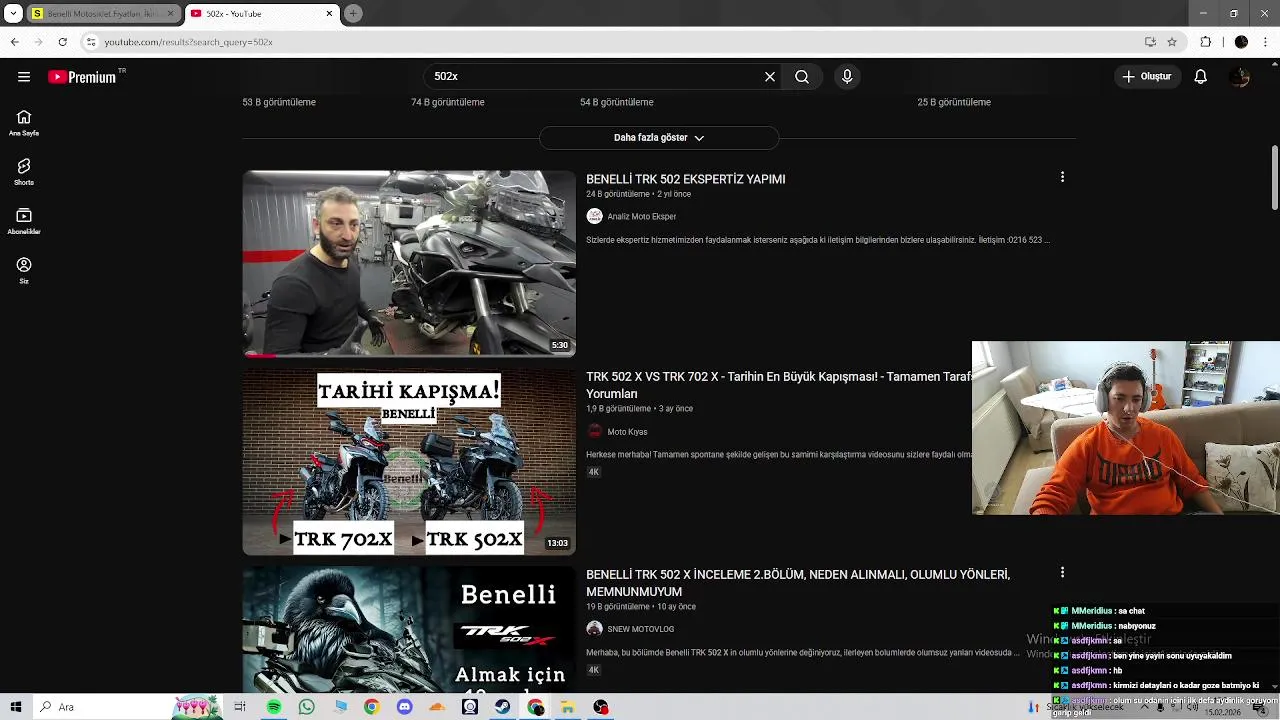The width and height of the screenshot is (1280, 720).
Task: Open a new Chrome tab with plus
Action: (x=353, y=13)
